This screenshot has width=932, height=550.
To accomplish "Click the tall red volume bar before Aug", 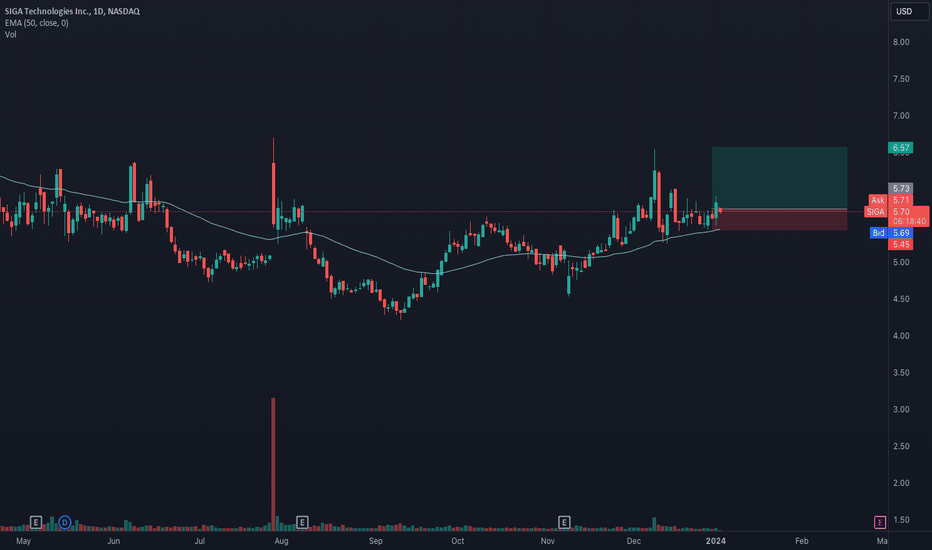I will coord(273,464).
